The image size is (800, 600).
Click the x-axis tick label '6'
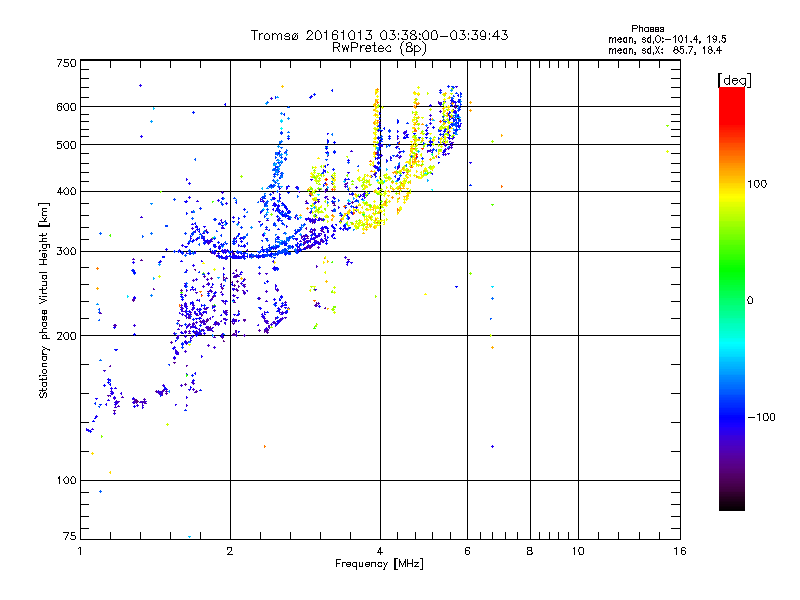pyautogui.click(x=467, y=551)
